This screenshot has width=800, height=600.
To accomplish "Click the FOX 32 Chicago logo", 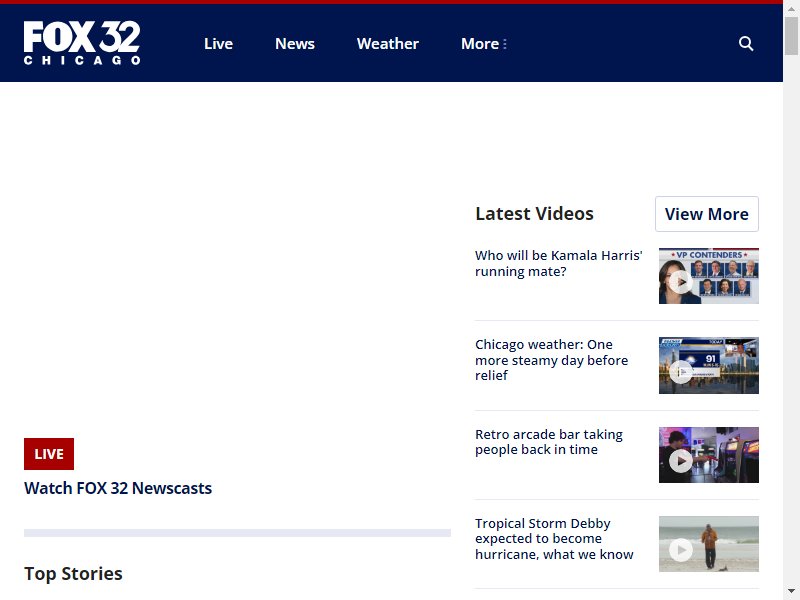I will [82, 43].
